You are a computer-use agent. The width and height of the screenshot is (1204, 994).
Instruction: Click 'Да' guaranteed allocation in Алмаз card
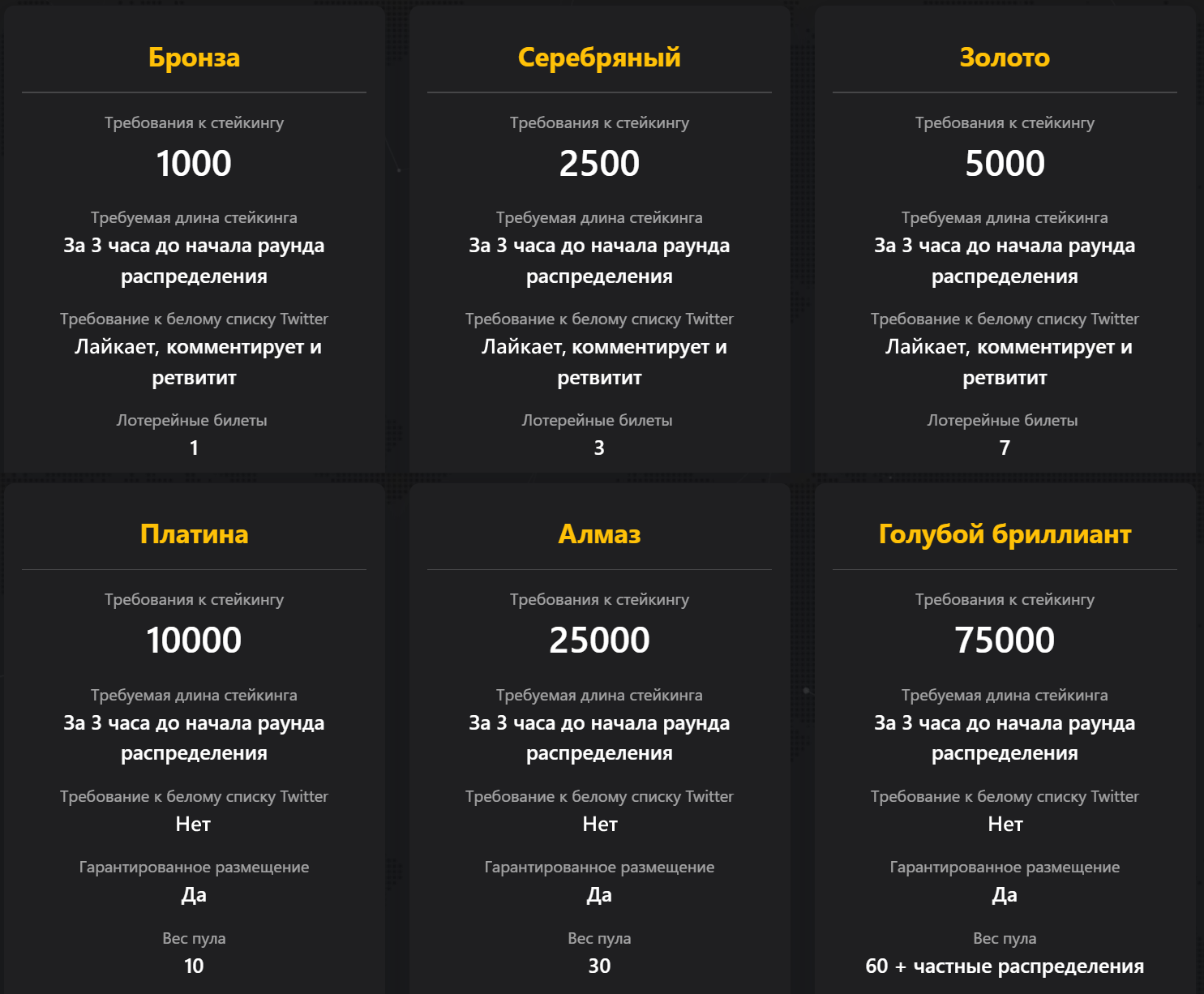click(x=599, y=895)
